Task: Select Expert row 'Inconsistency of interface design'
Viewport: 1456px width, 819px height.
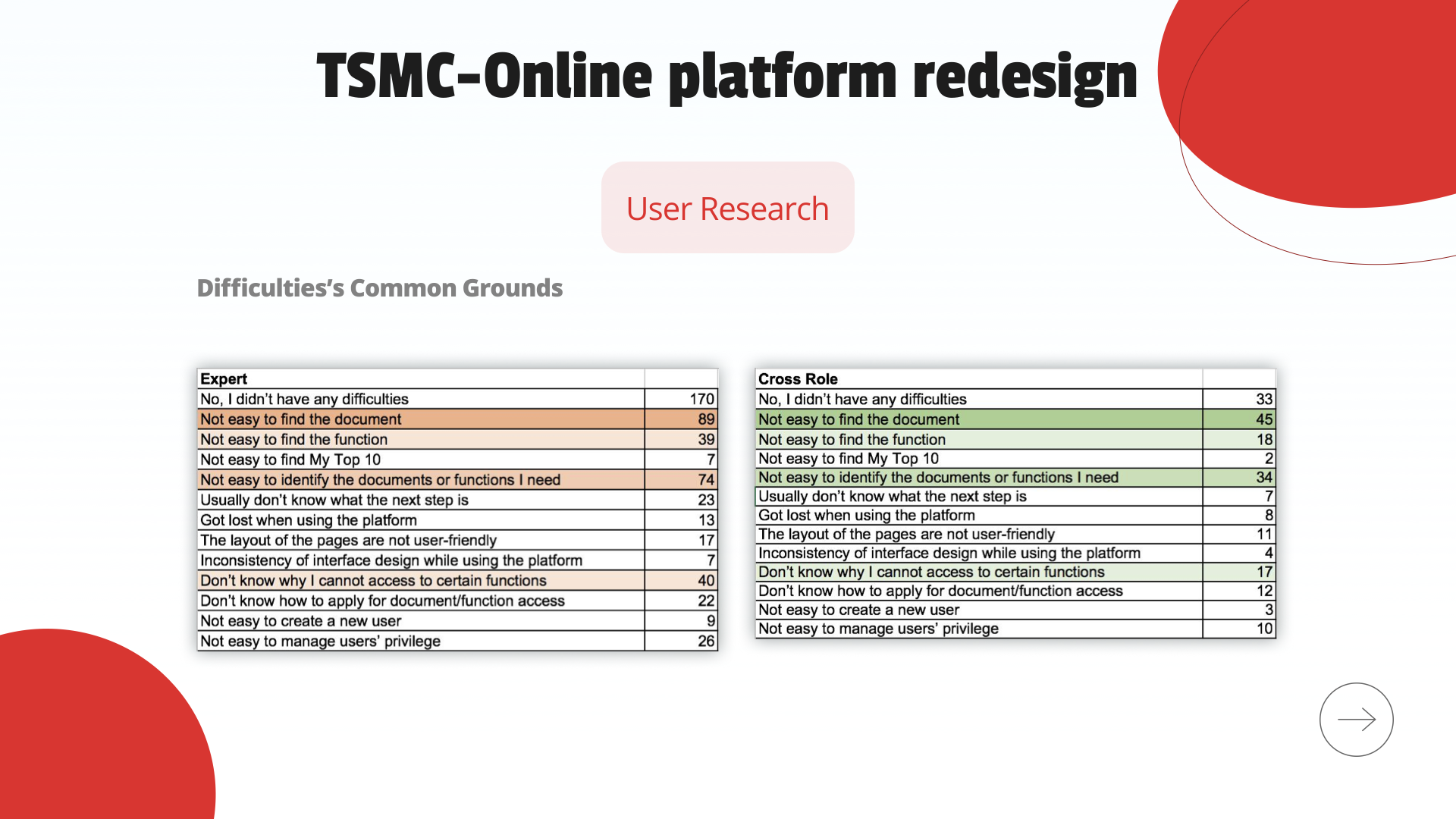Action: point(457,560)
